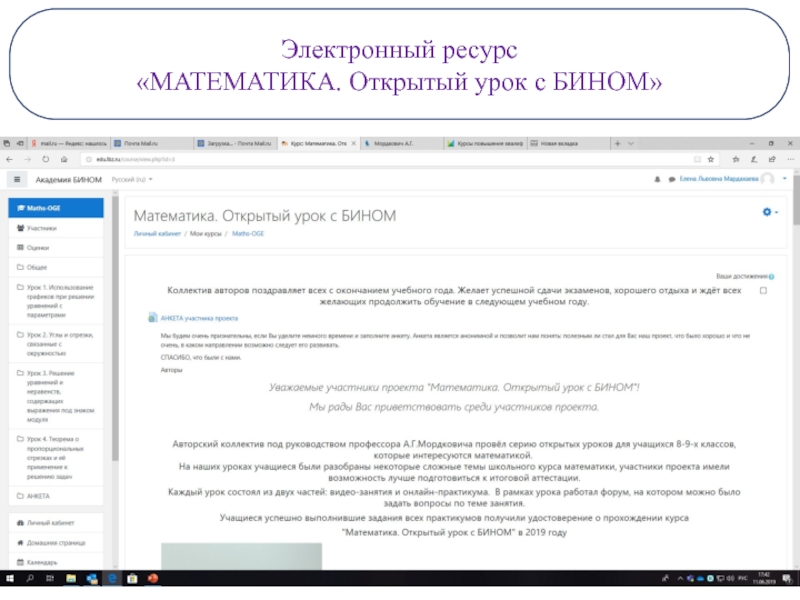Open Task View on the taskbar
800x600 pixels.
pyautogui.click(x=49, y=578)
